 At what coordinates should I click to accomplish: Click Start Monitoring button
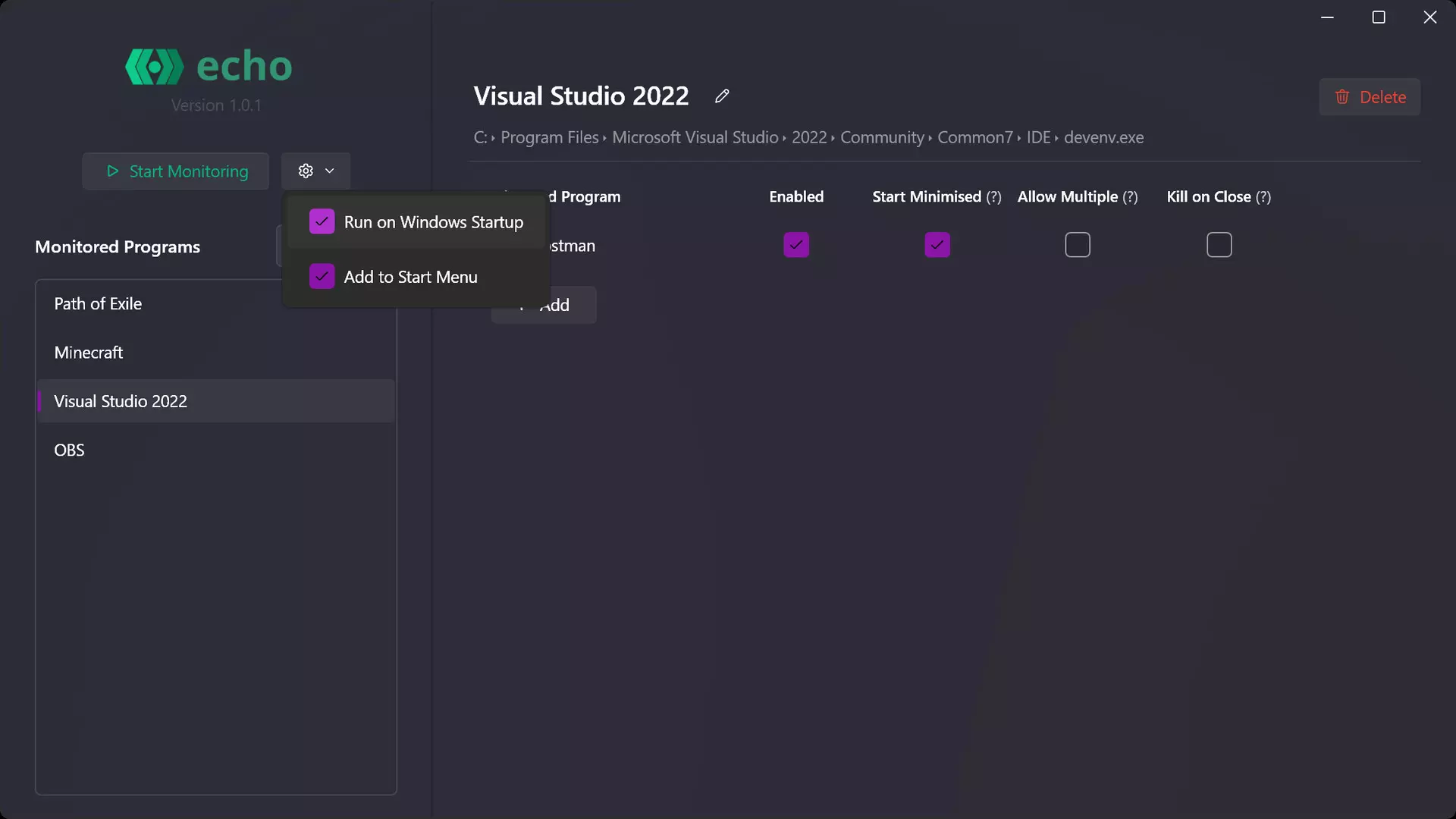[175, 171]
